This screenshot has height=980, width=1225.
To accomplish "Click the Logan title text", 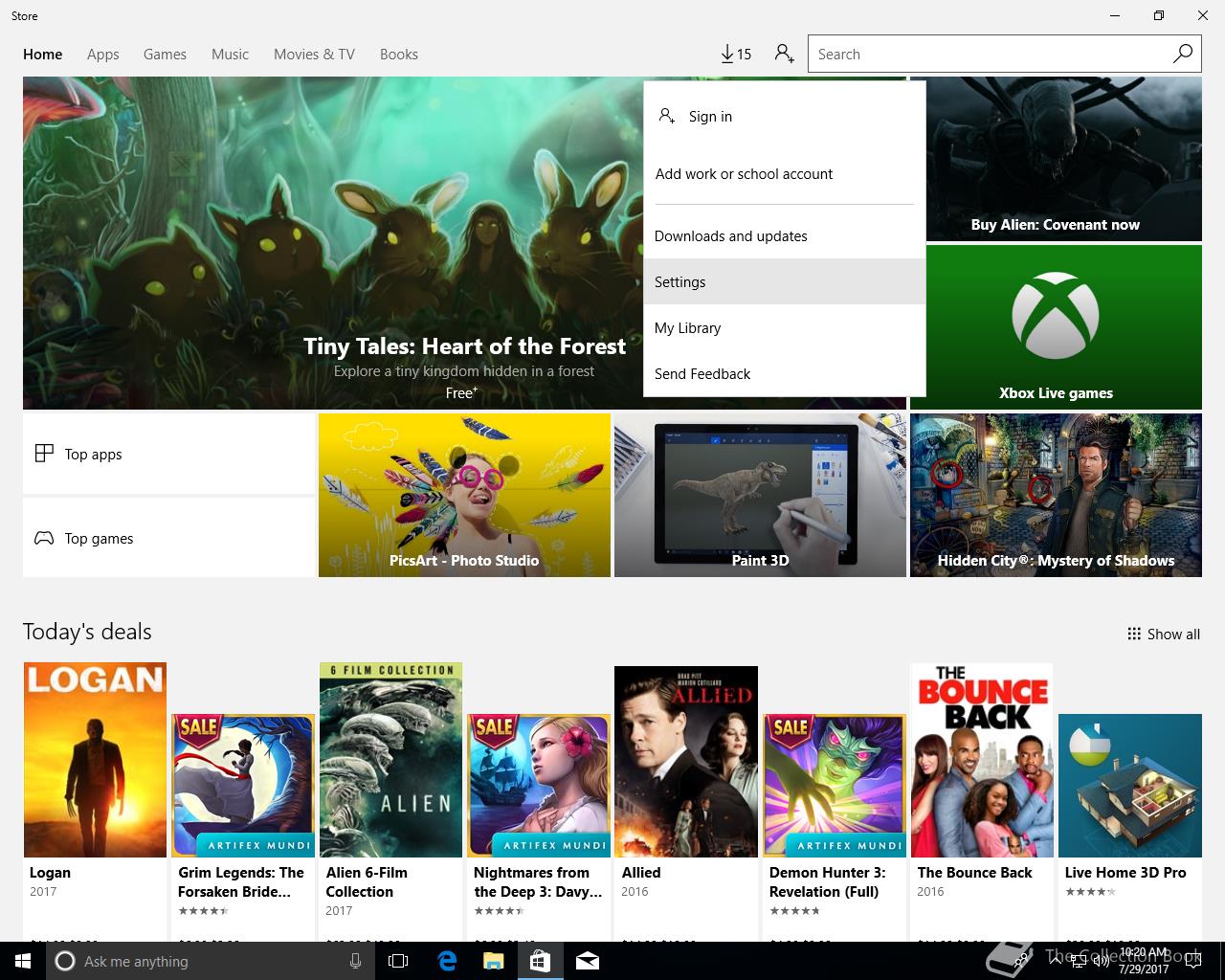I will click(50, 873).
